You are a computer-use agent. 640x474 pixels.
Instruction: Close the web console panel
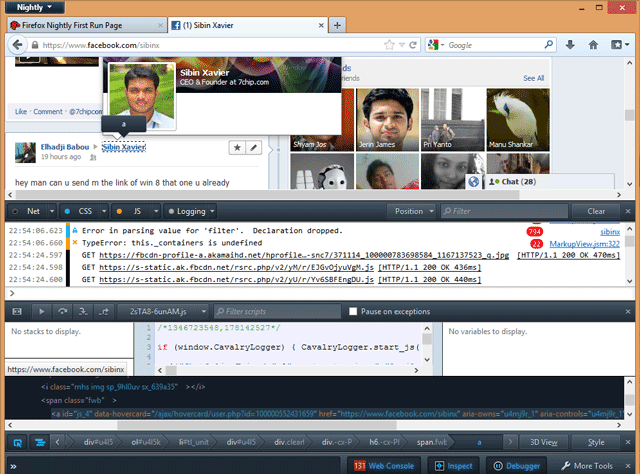click(628, 211)
